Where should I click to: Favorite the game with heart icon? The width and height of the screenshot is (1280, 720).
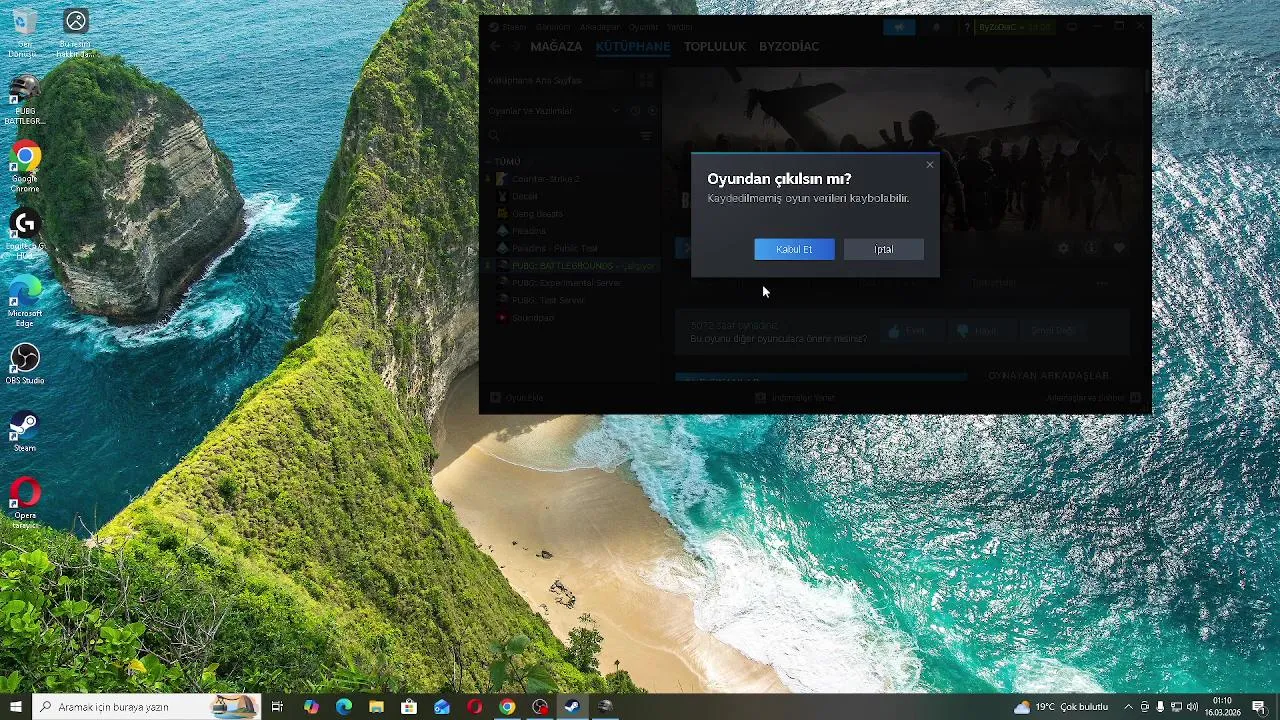[1119, 248]
